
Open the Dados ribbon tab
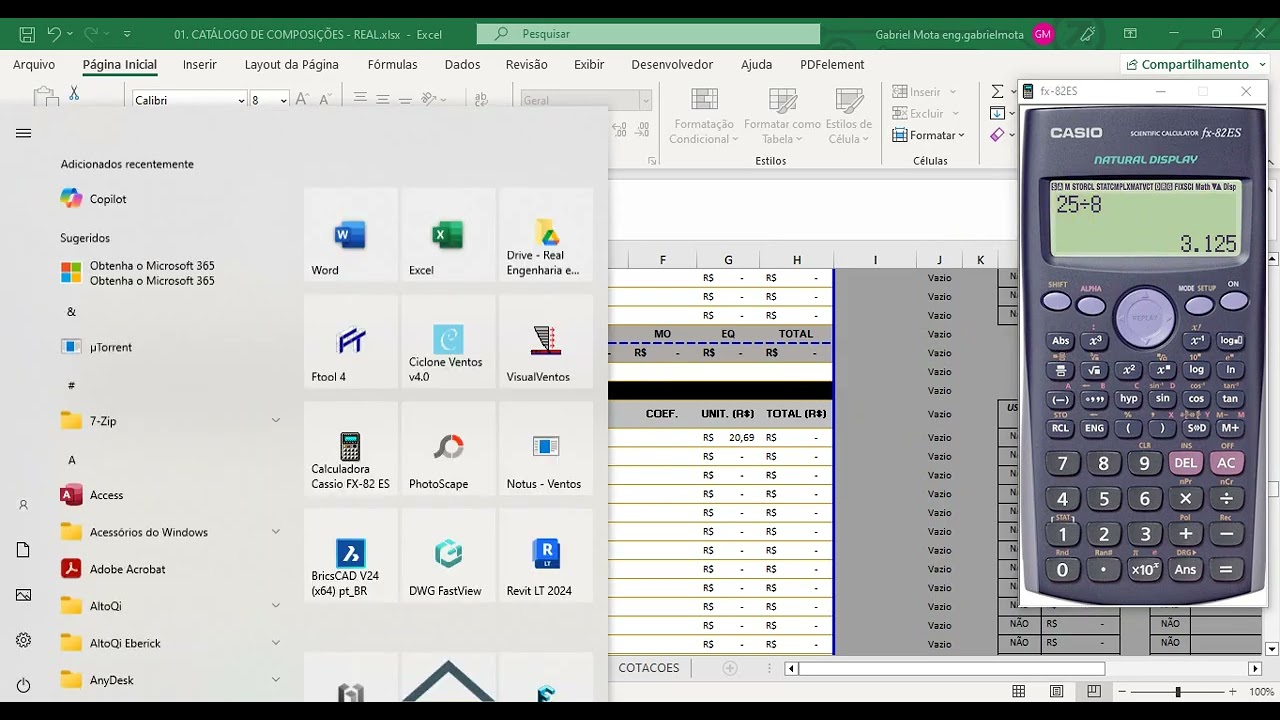point(462,64)
